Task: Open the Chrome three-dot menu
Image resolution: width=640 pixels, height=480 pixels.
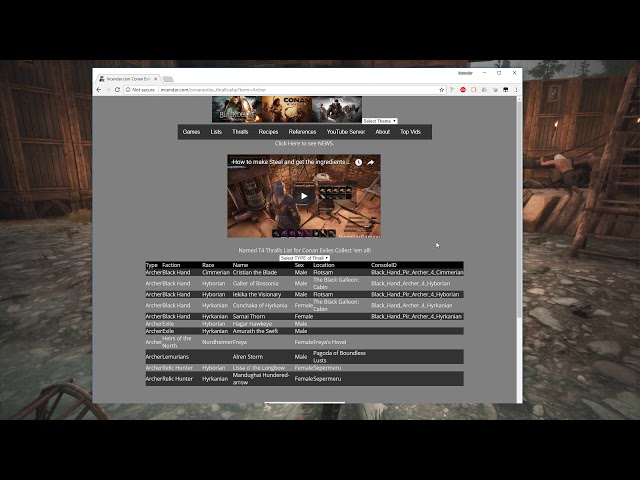Action: (x=515, y=90)
